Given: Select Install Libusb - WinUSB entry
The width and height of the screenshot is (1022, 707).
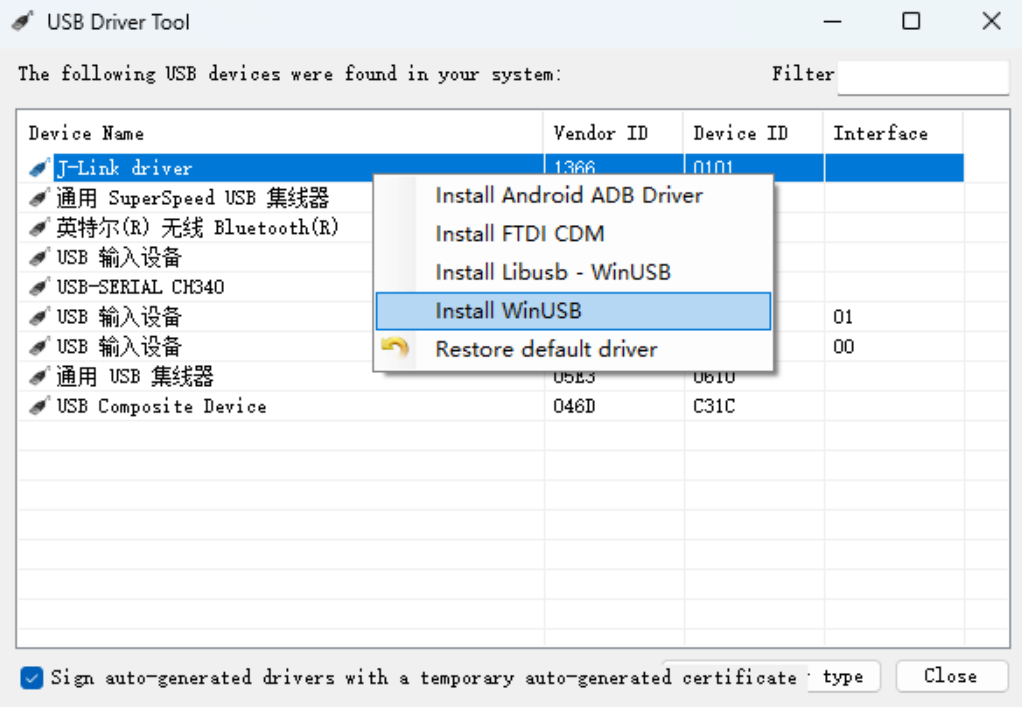Looking at the screenshot, I should [552, 272].
